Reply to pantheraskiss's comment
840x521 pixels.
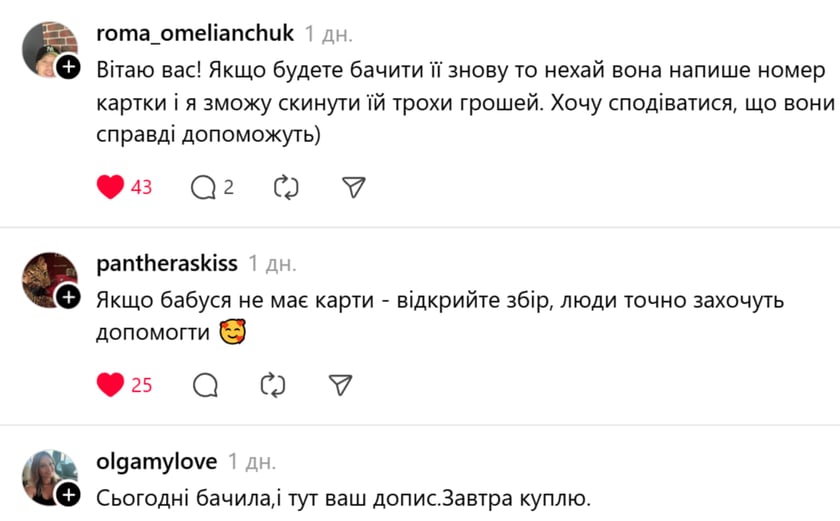204,384
